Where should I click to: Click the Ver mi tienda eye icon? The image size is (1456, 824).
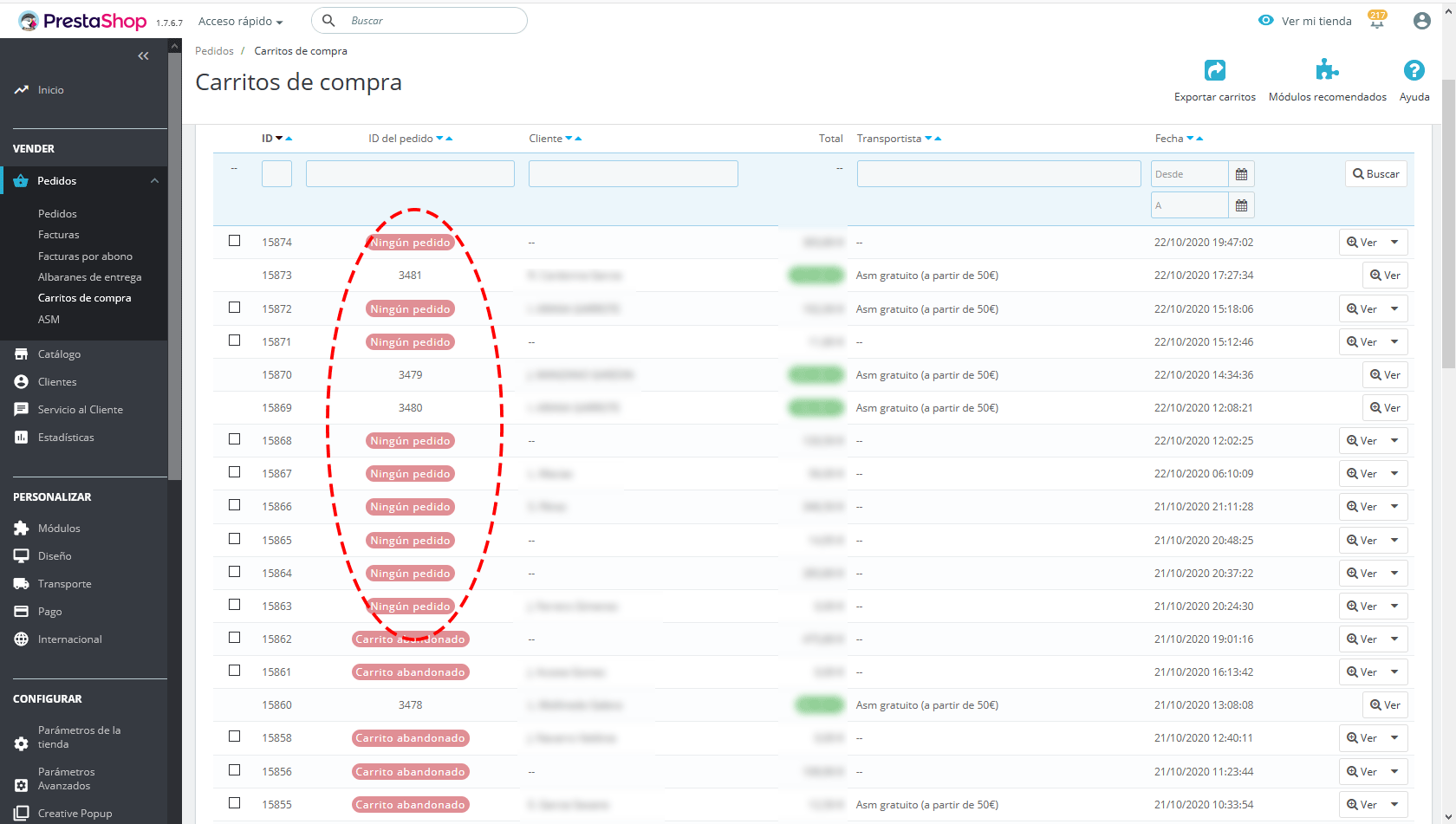click(x=1266, y=21)
